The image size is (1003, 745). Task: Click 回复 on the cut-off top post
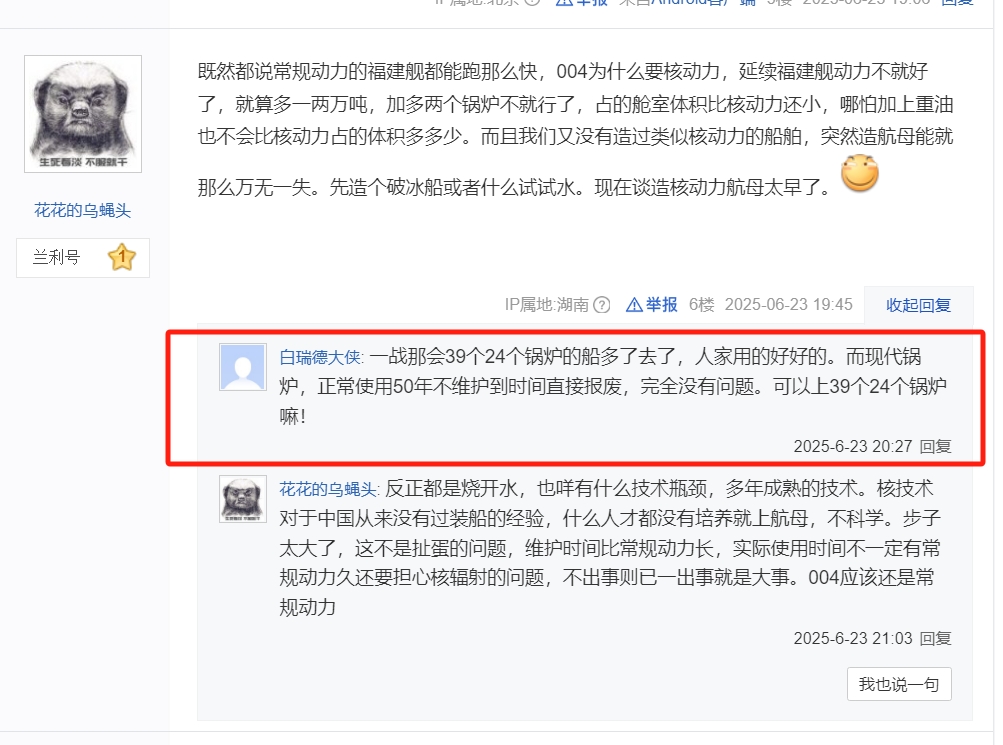coord(957,3)
